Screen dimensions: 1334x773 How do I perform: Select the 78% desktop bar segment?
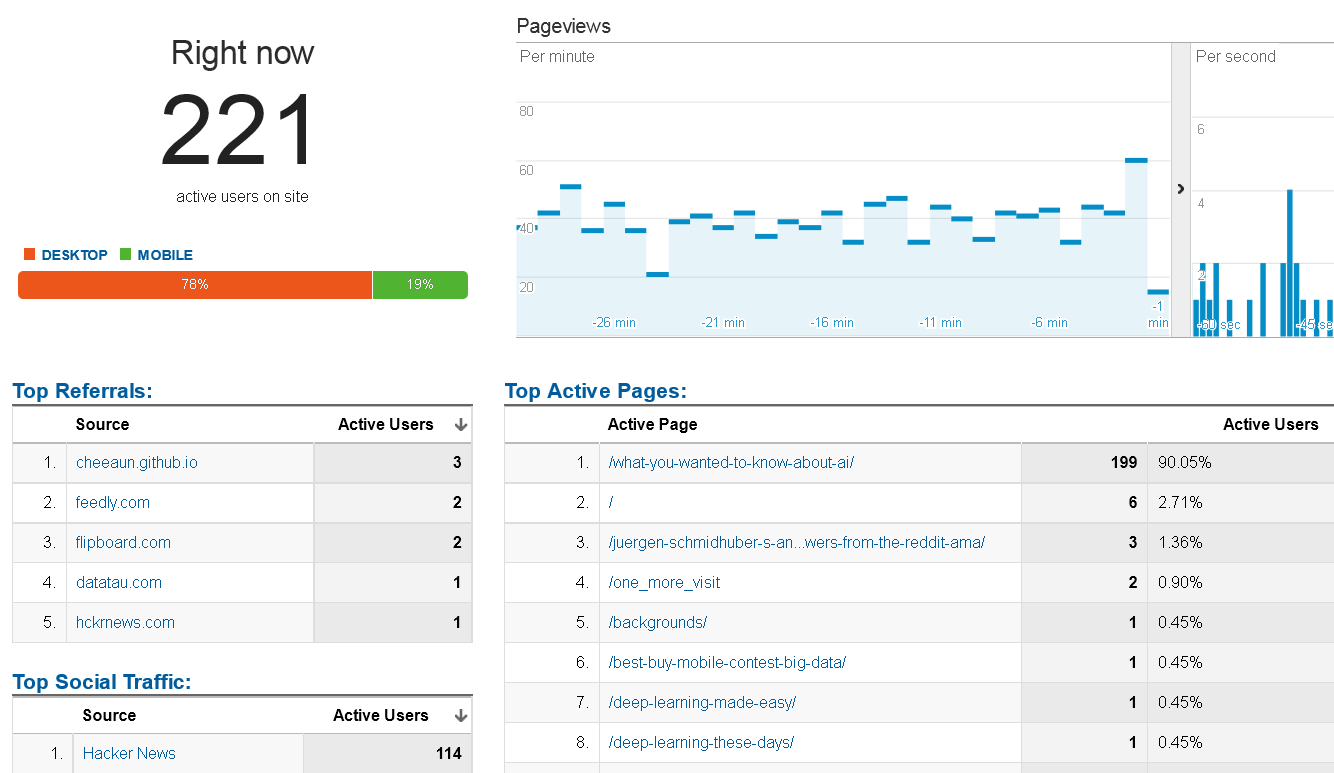coord(195,285)
